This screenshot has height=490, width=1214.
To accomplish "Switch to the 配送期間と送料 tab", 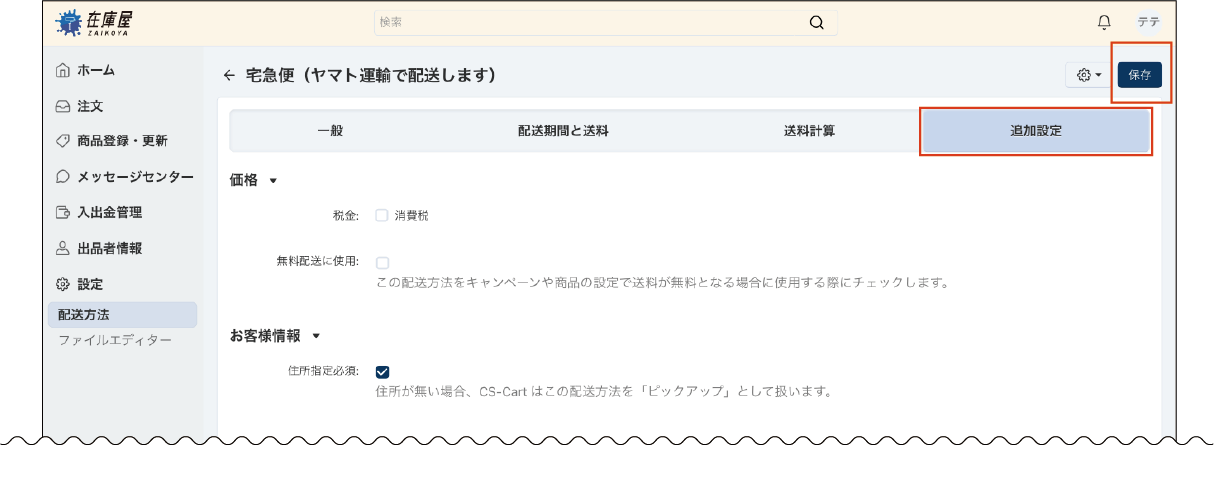I will pos(563,131).
